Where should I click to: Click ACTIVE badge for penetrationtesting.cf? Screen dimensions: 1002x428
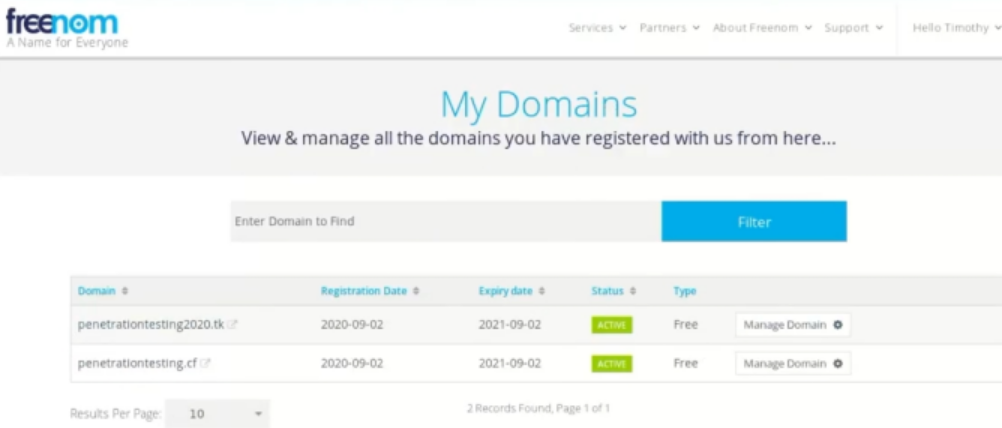[612, 364]
